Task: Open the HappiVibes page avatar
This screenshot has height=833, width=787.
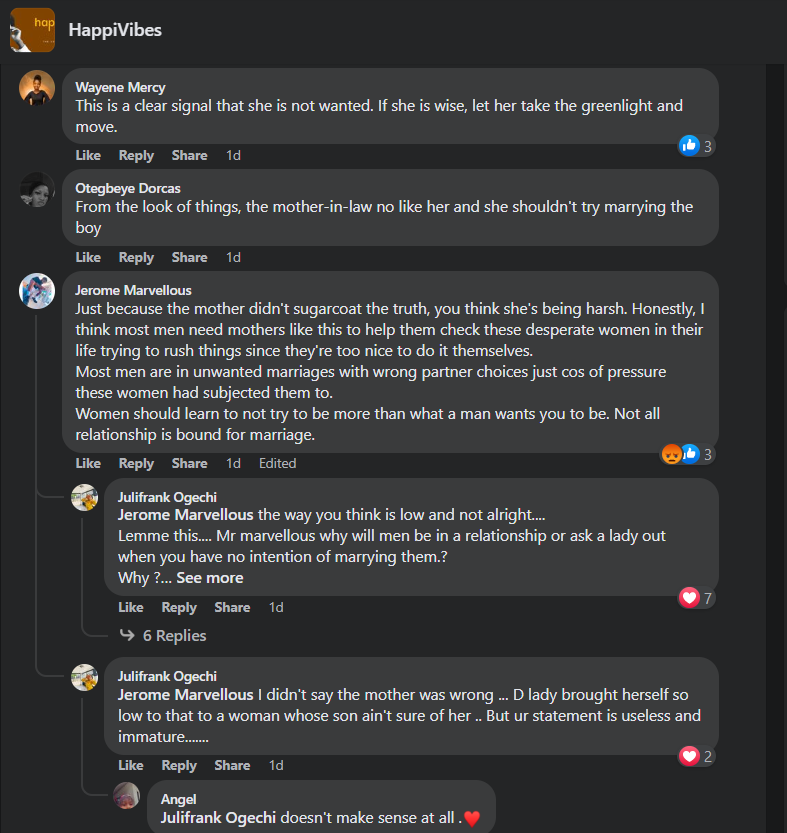Action: [x=32, y=30]
